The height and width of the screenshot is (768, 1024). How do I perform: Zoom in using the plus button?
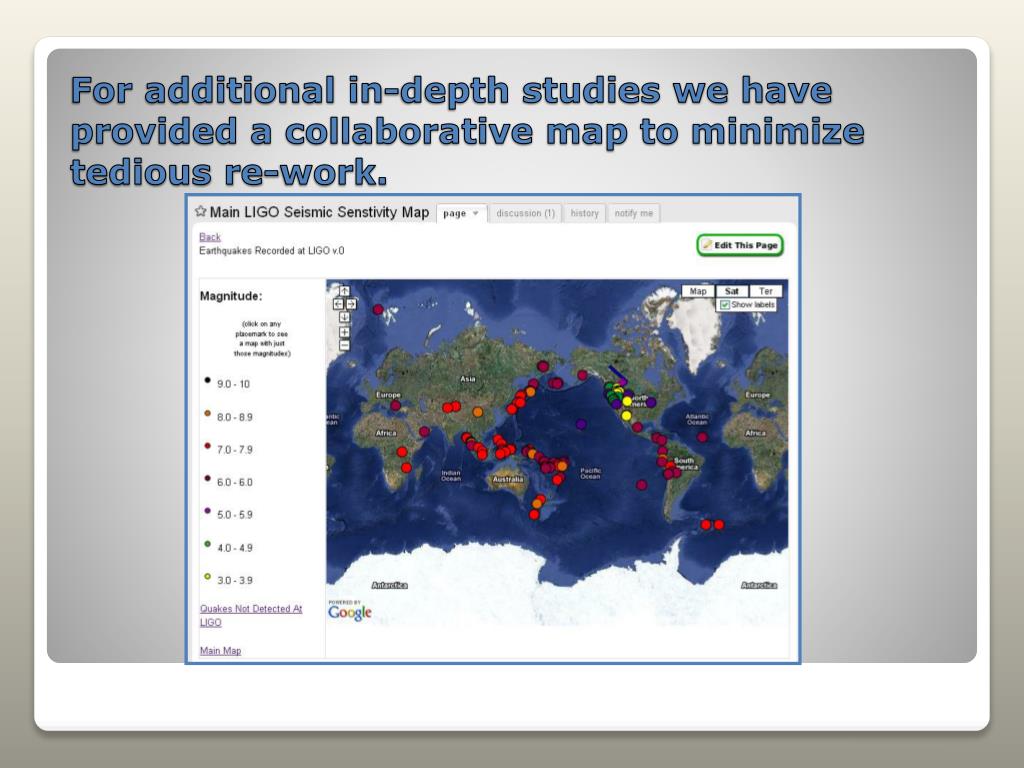tap(344, 332)
